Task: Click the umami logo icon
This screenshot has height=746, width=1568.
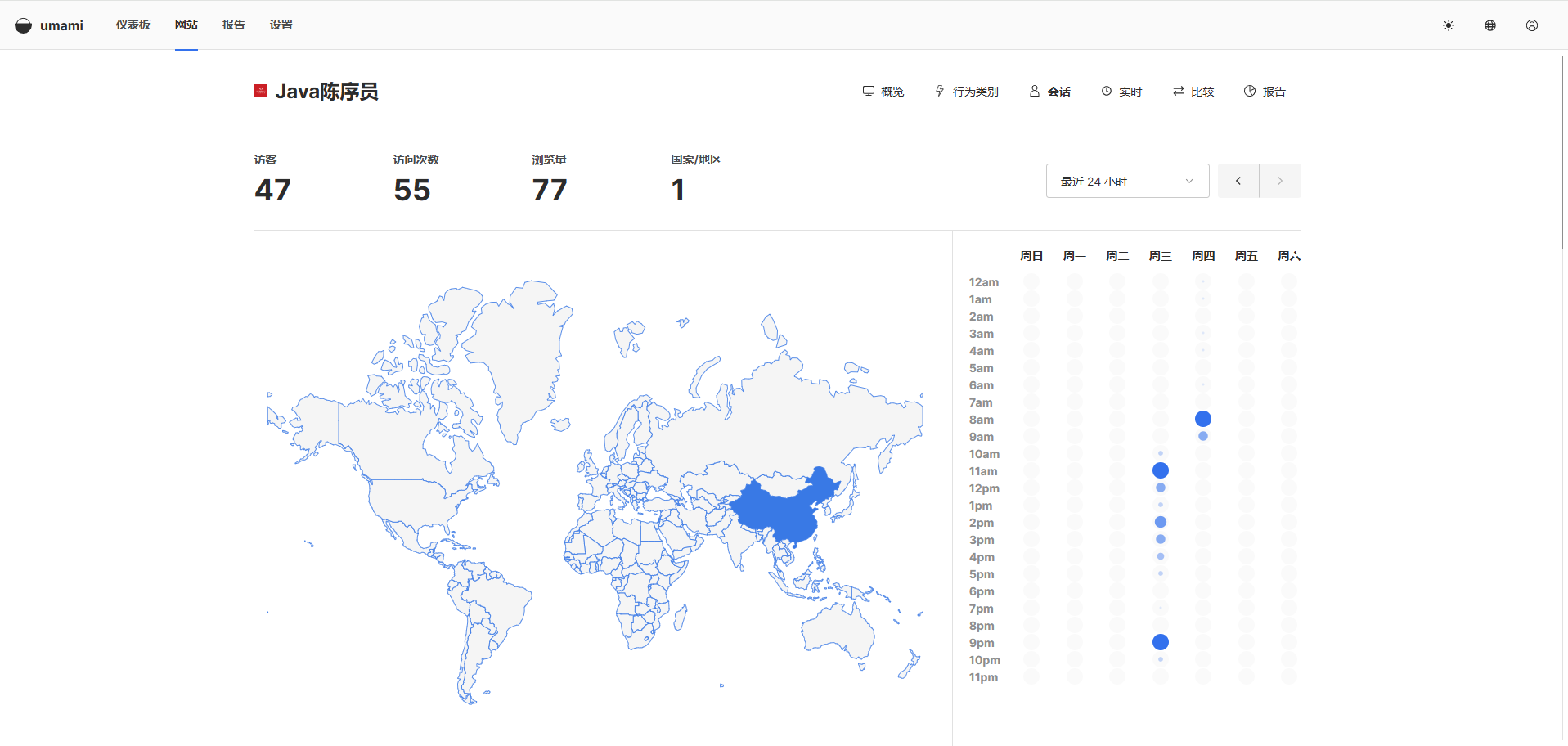Action: (x=24, y=25)
